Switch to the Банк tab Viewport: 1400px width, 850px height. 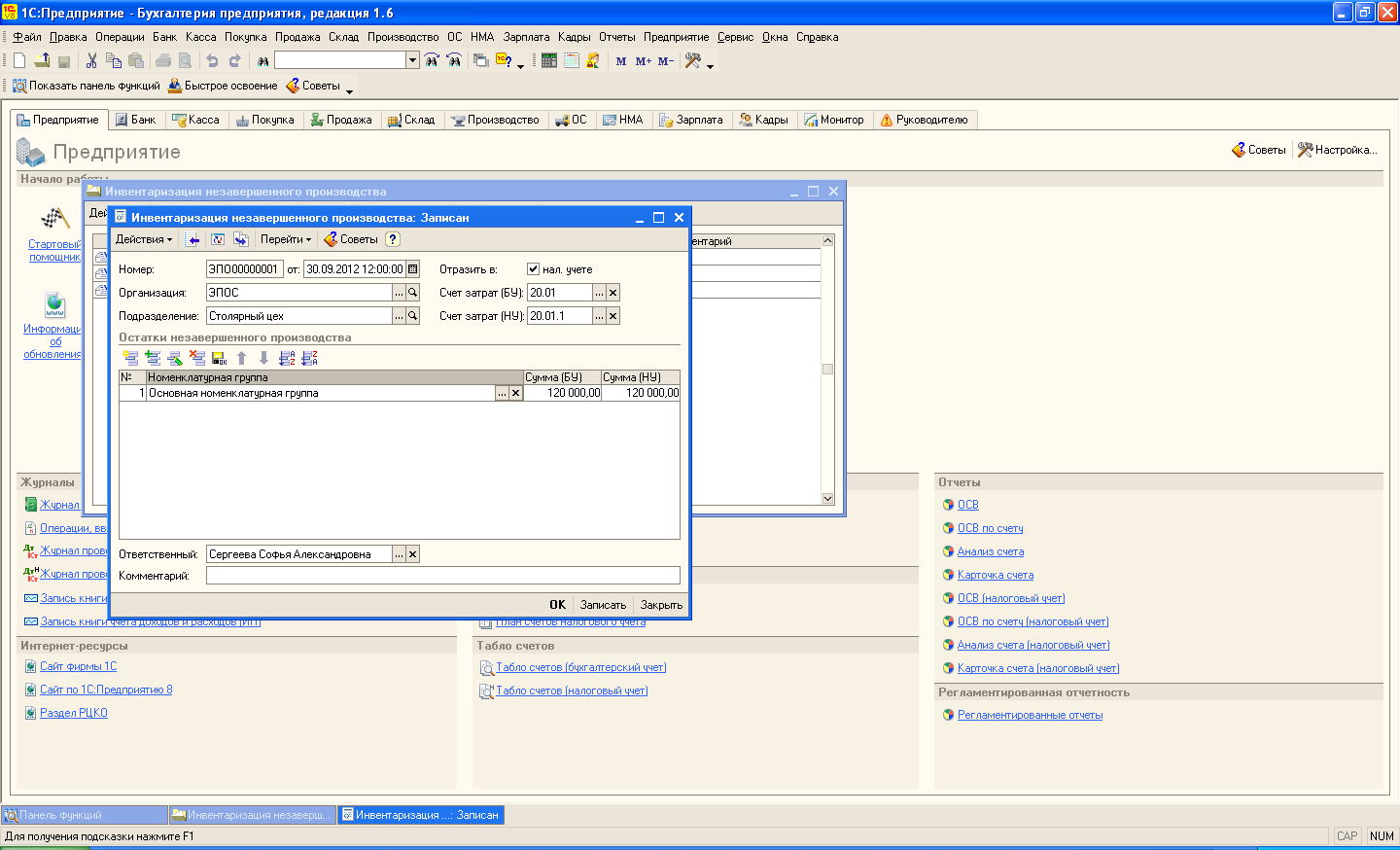[135, 120]
